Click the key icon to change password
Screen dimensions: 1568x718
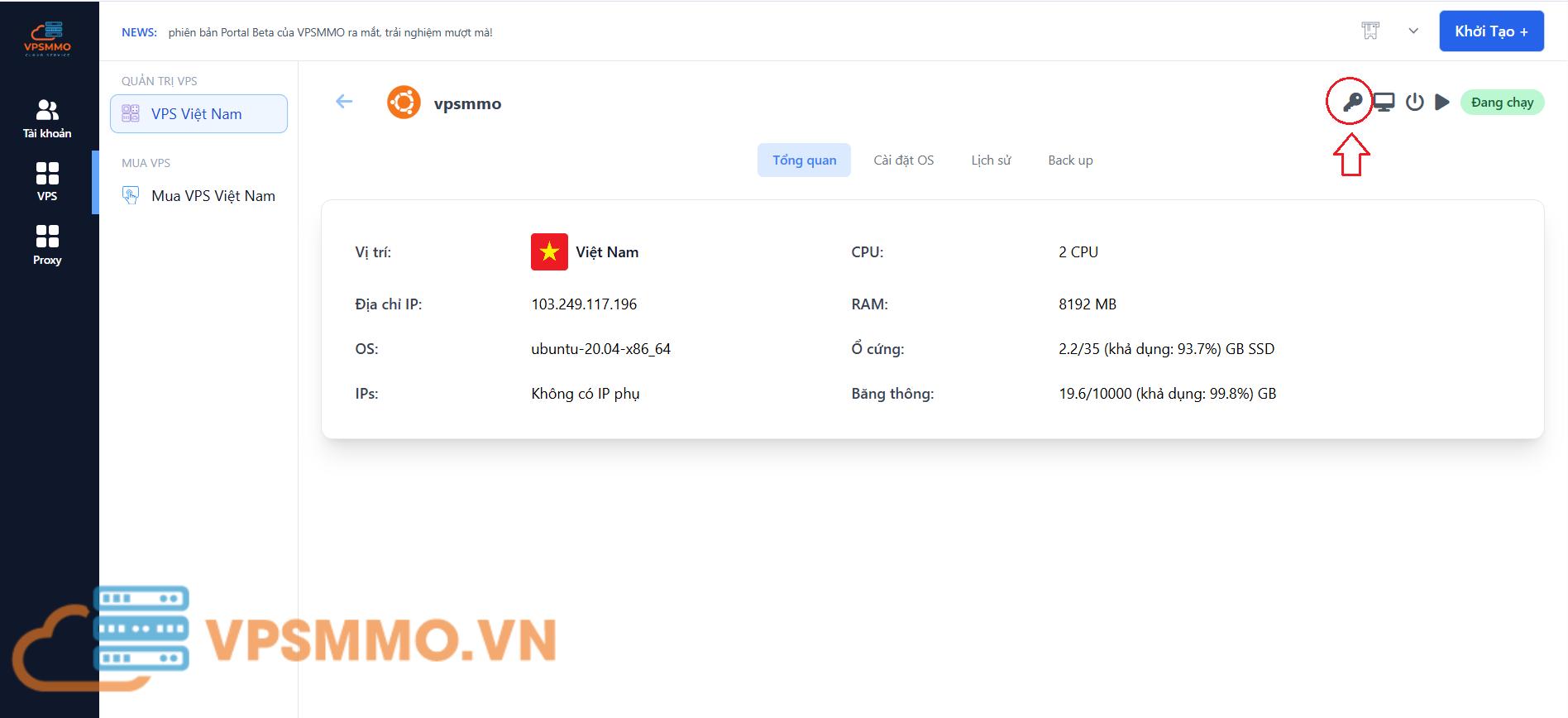[x=1351, y=103]
